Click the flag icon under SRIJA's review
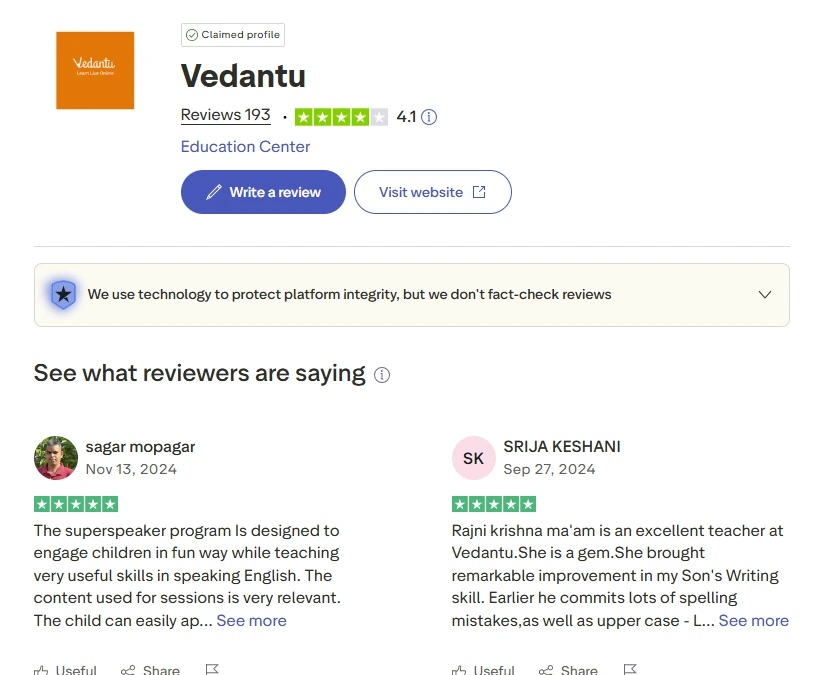 pos(630,668)
